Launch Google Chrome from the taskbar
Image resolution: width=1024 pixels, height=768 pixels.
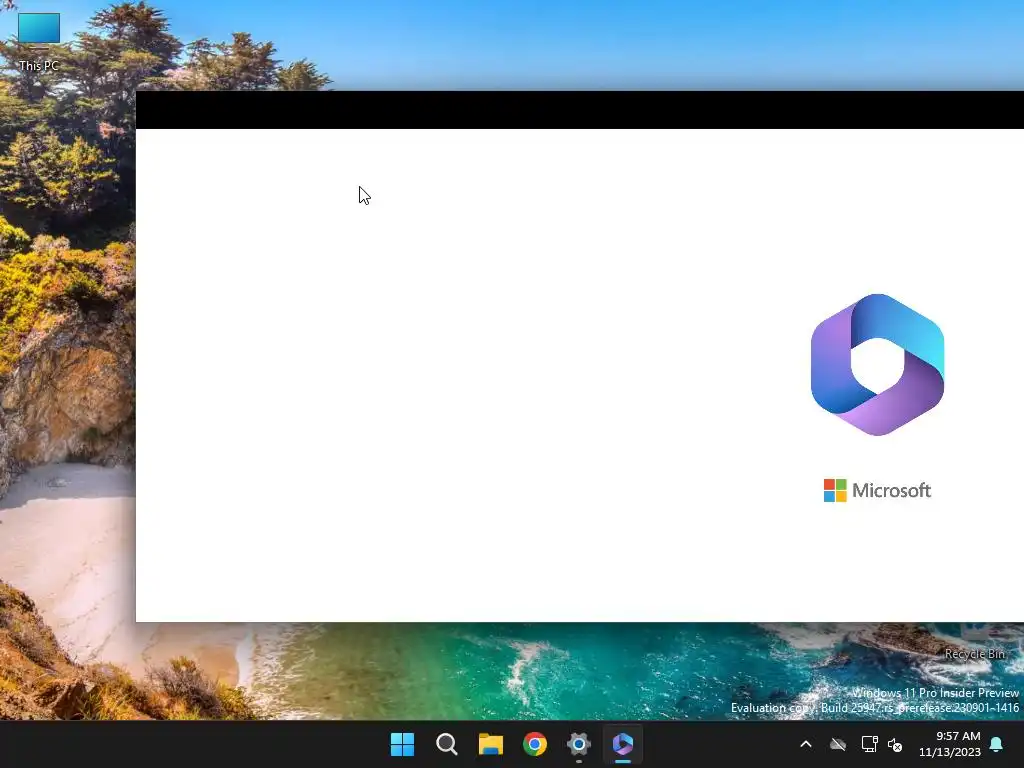(x=535, y=744)
